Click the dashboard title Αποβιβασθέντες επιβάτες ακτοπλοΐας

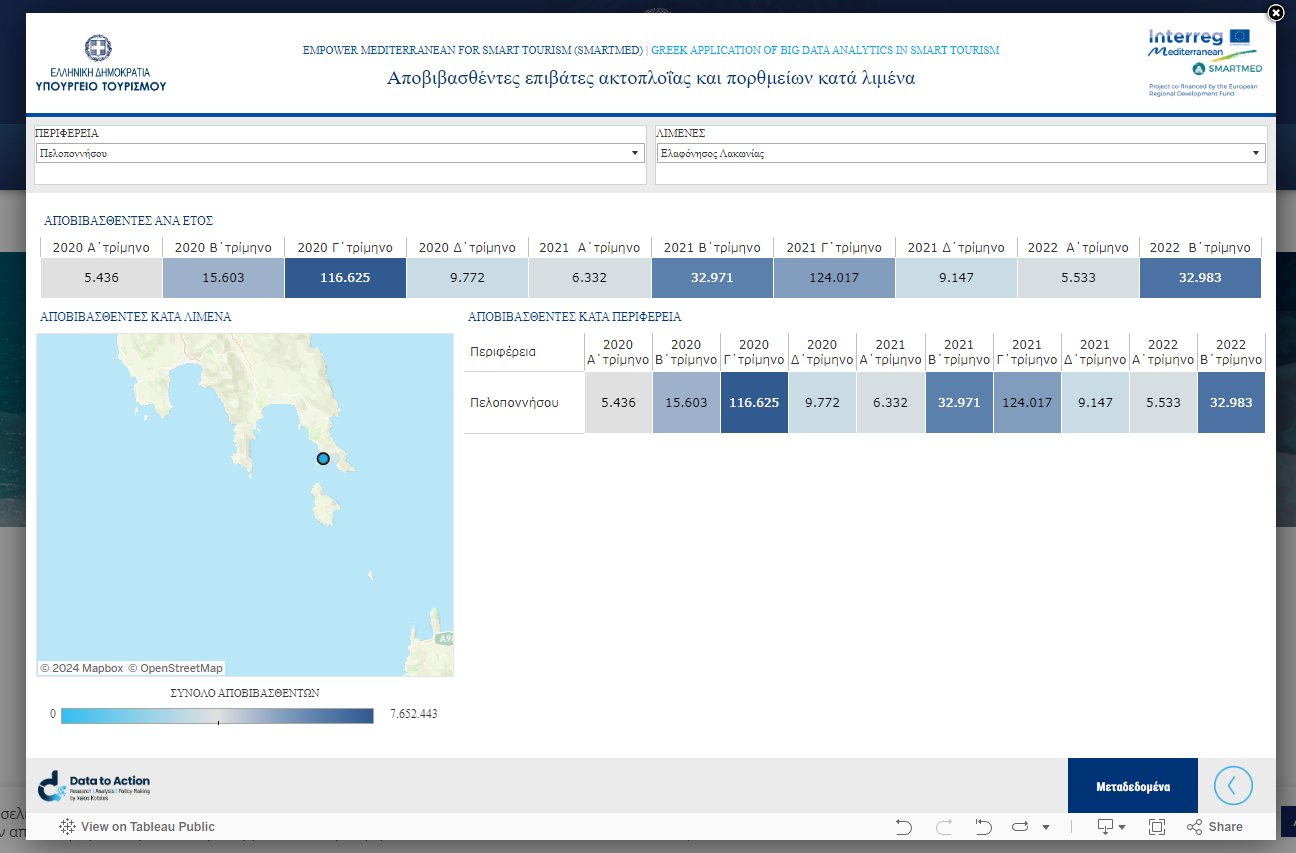(x=651, y=78)
